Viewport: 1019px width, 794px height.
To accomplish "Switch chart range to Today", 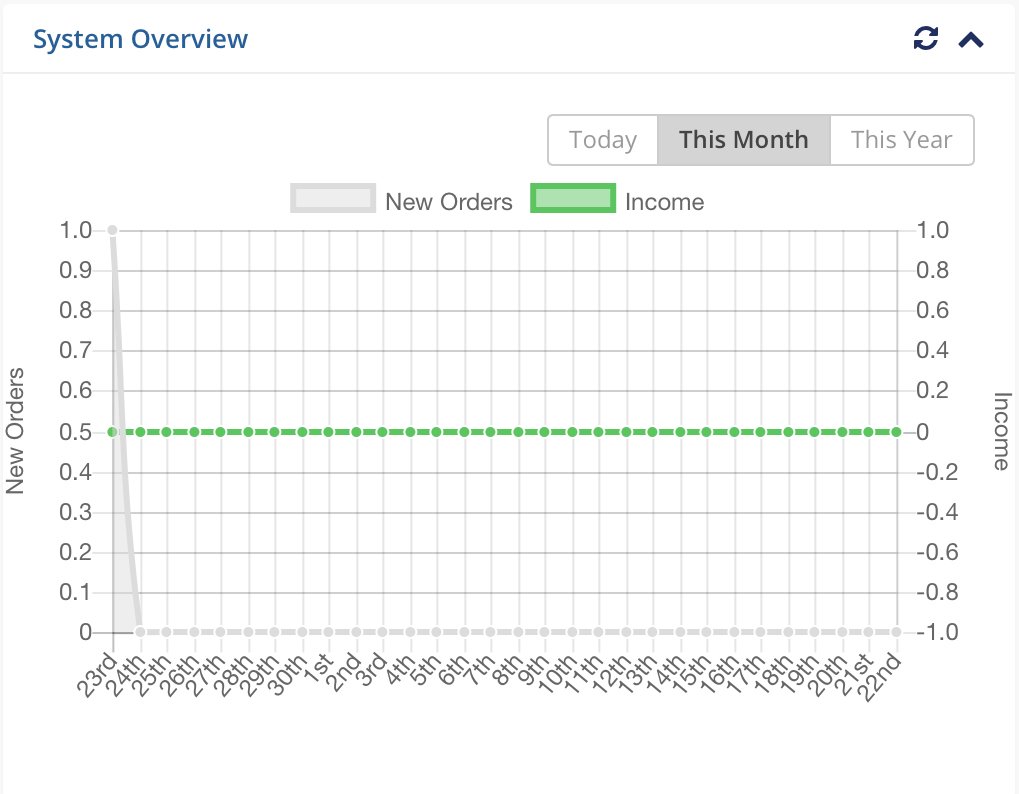I will 603,140.
